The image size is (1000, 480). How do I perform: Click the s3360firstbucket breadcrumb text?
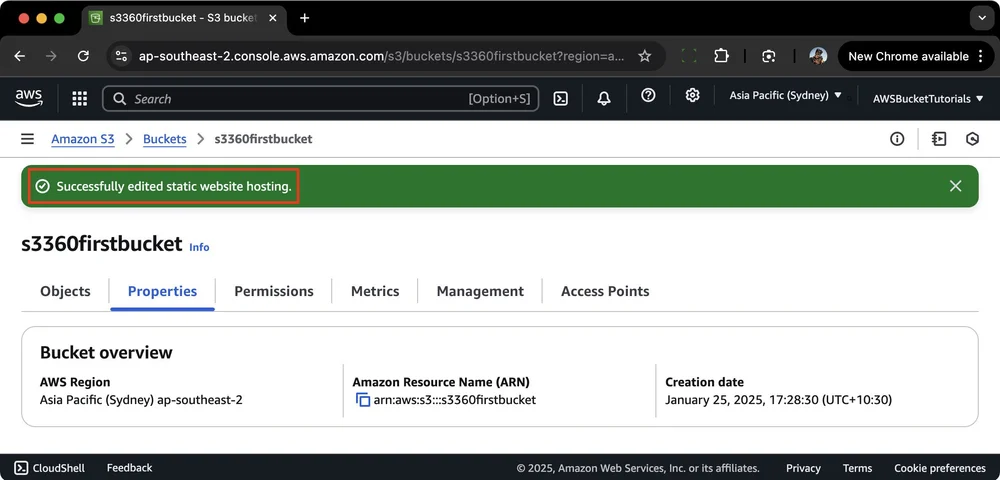coord(263,139)
